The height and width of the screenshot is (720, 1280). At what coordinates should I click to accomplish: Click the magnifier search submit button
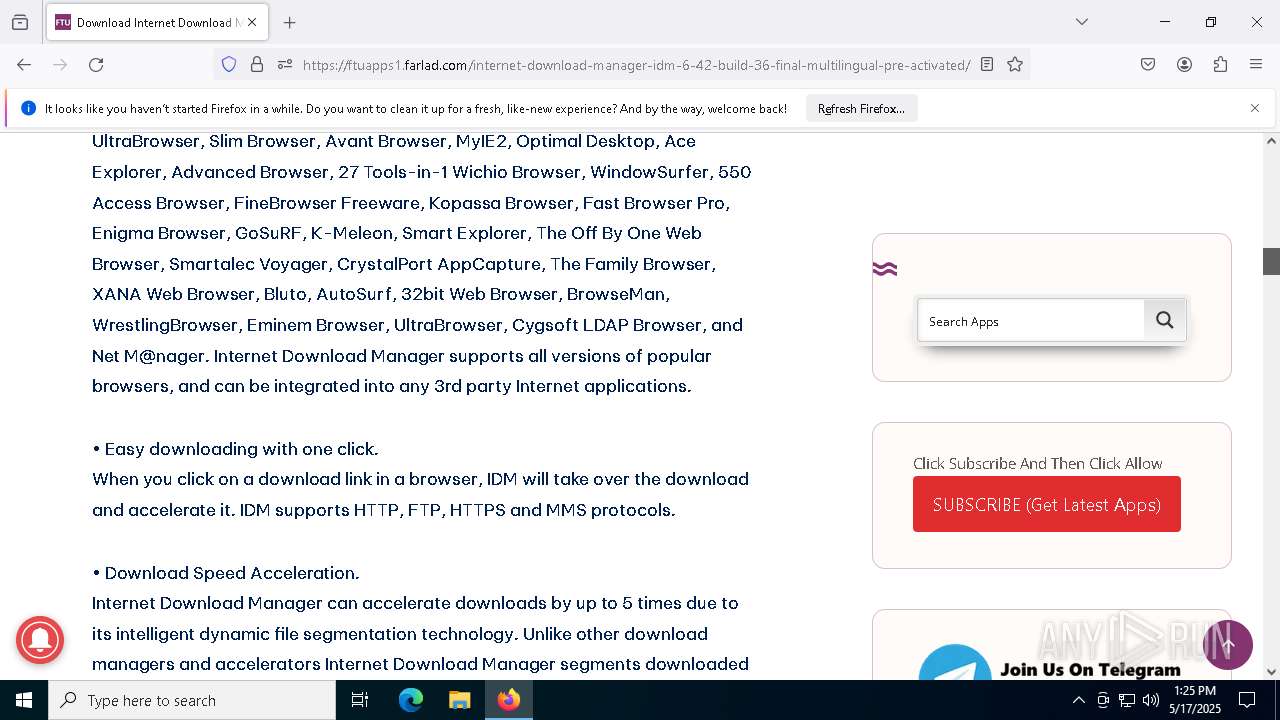[1165, 320]
